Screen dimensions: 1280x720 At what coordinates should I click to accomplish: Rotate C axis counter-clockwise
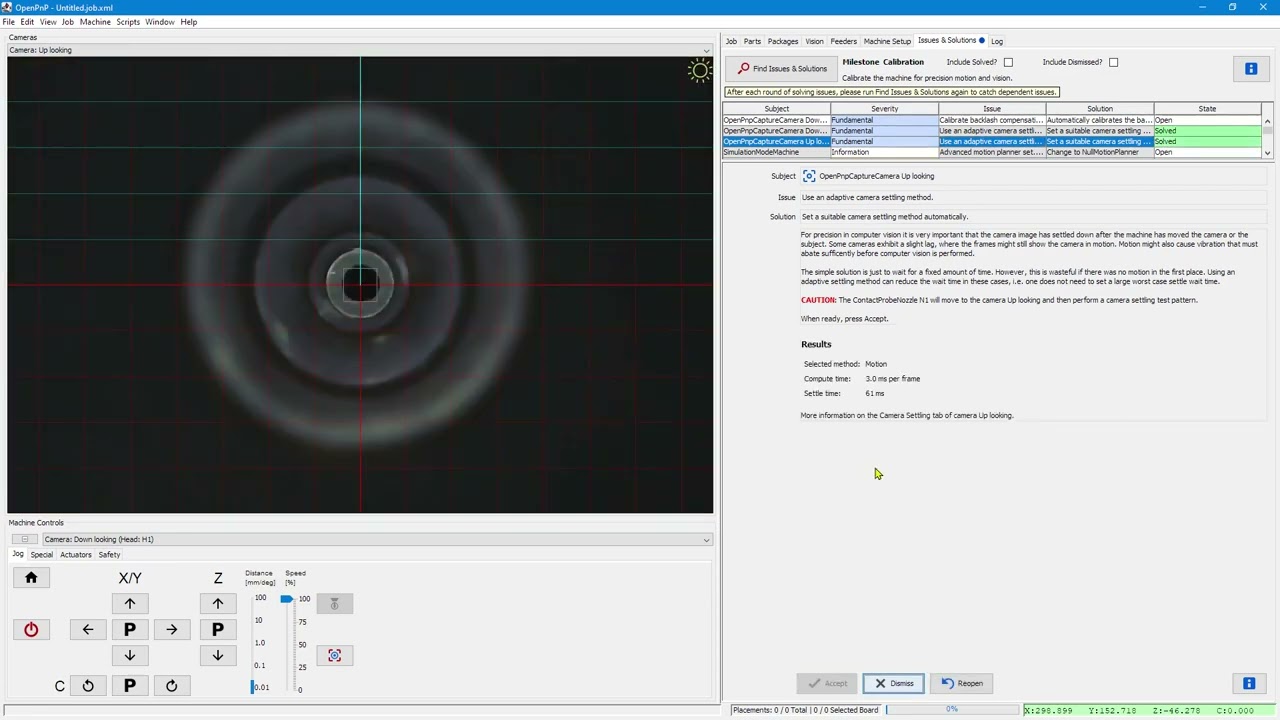tap(88, 686)
